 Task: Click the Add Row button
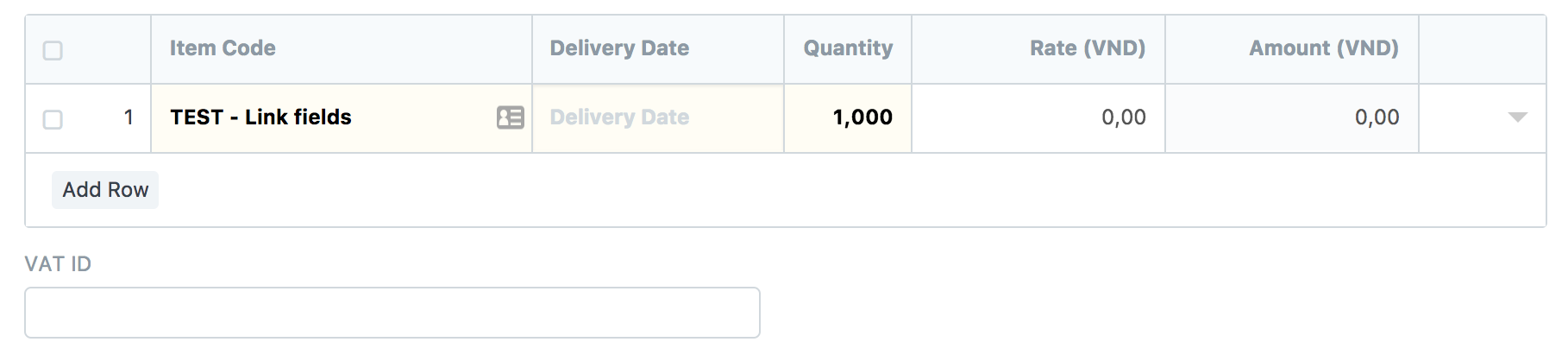pyautogui.click(x=105, y=190)
